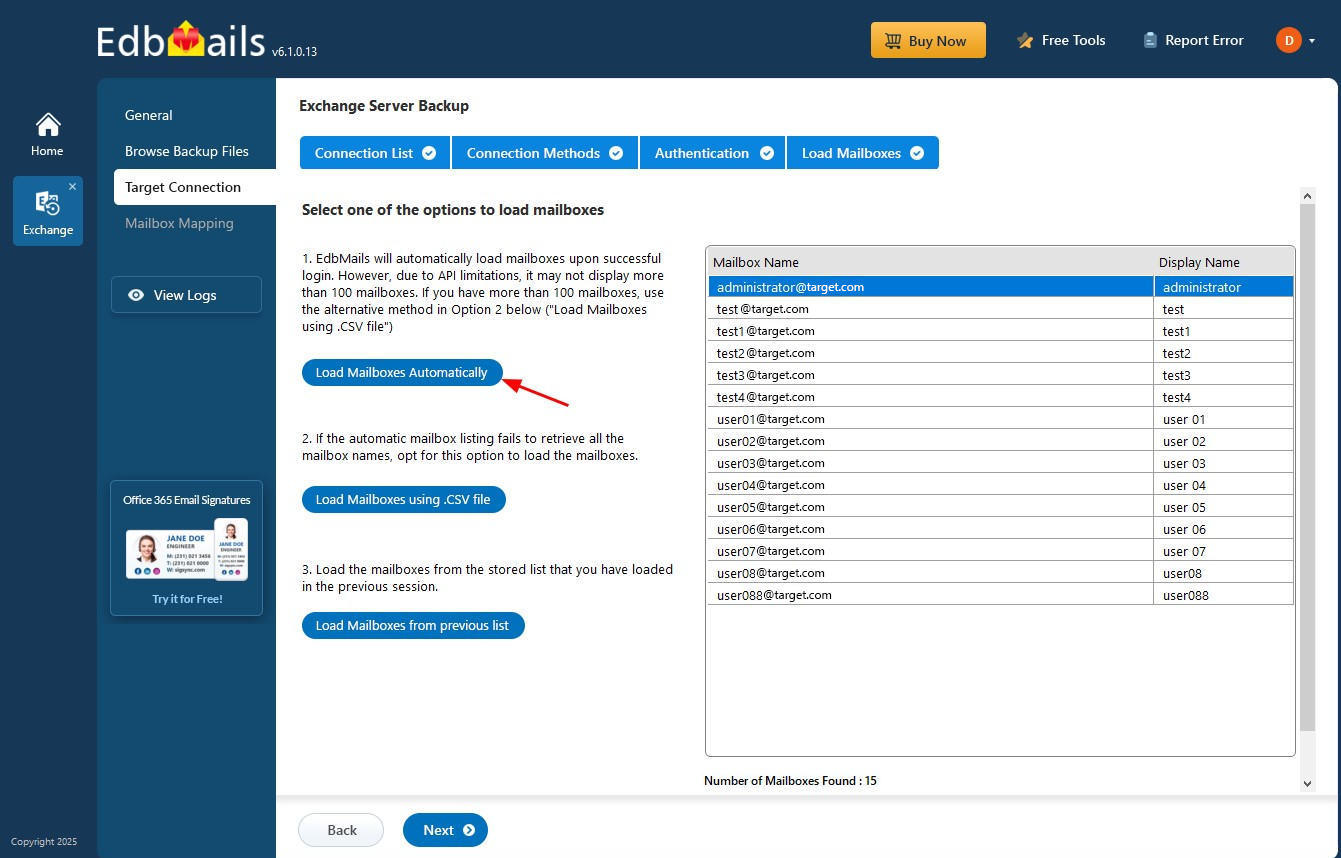Screen dimensions: 1341x858
Task: Click the Next button
Action: tap(445, 830)
